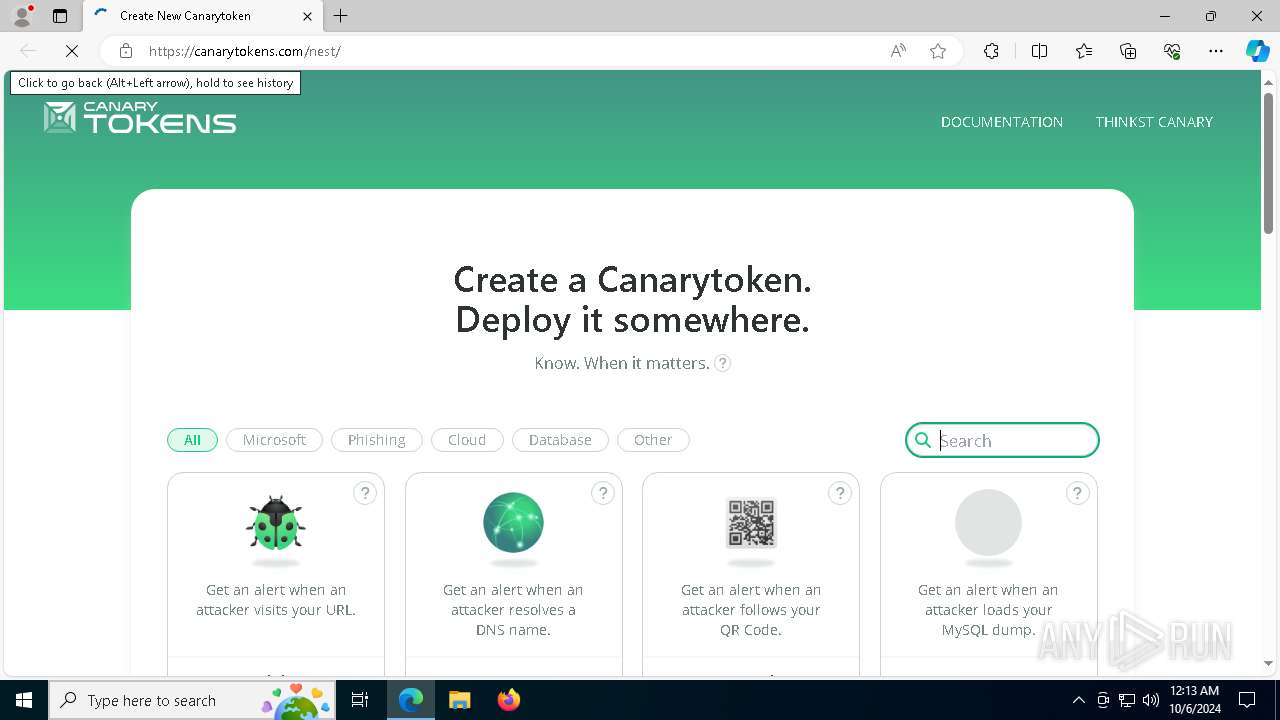Viewport: 1280px width, 720px height.
Task: Open the THINKST CANARY link
Action: click(1154, 122)
